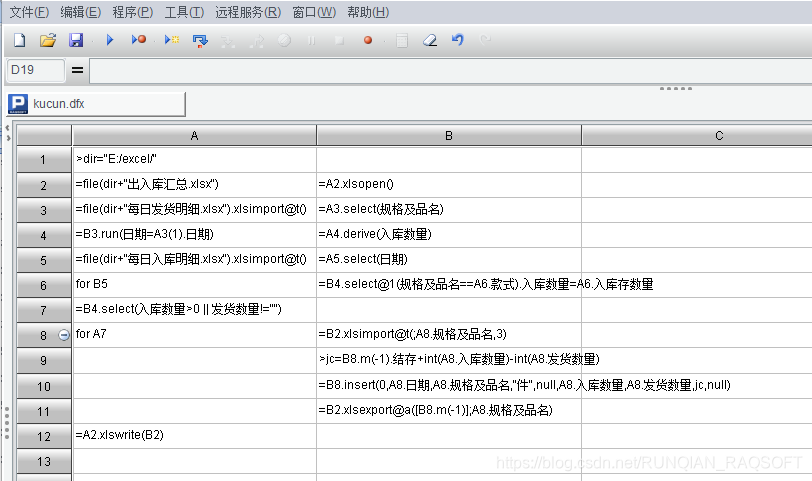Select cell with 每日入库明细.xlsx import
The height and width of the screenshot is (481, 812).
[x=194, y=259]
